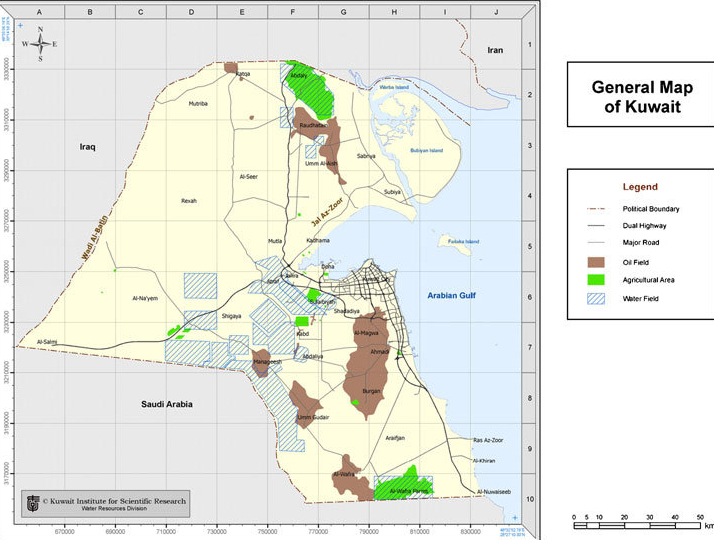Viewport: 714px width, 540px height.
Task: Click the Legend heading text
Action: [640, 187]
